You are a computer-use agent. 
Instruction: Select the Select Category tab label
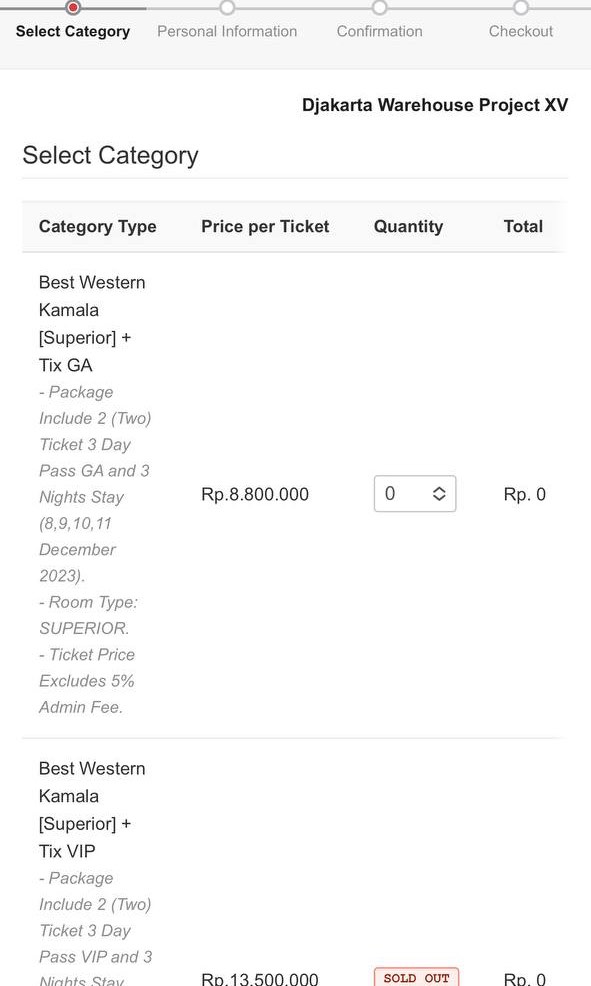pyautogui.click(x=73, y=31)
